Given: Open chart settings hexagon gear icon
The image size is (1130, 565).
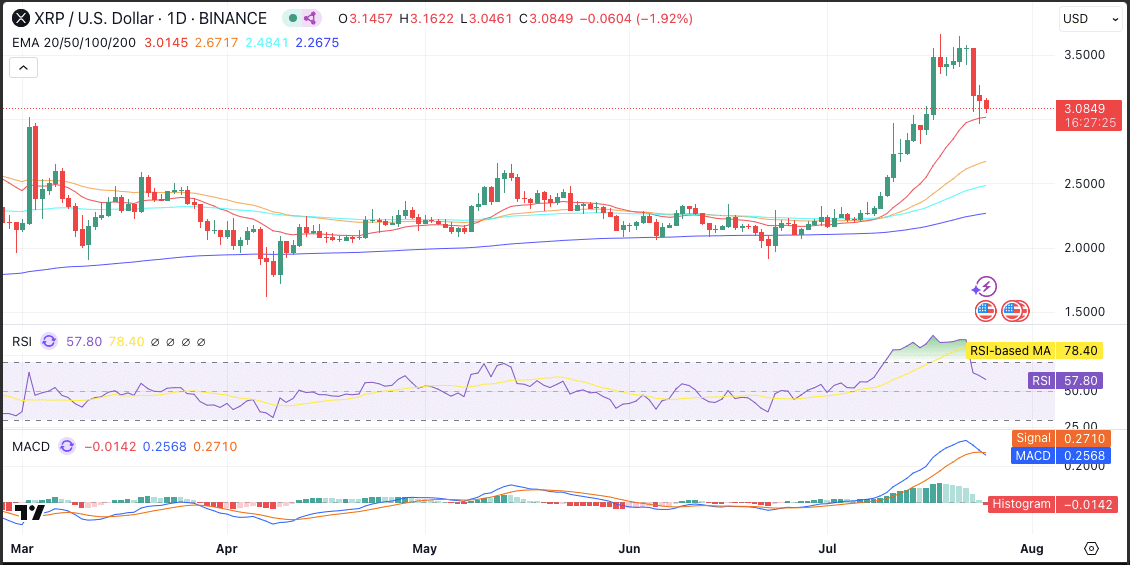Looking at the screenshot, I should click(x=1092, y=547).
